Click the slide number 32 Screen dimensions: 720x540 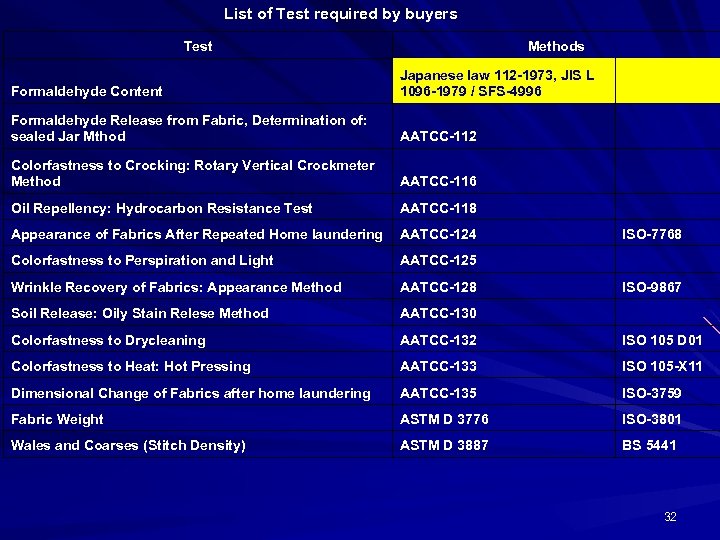670,517
